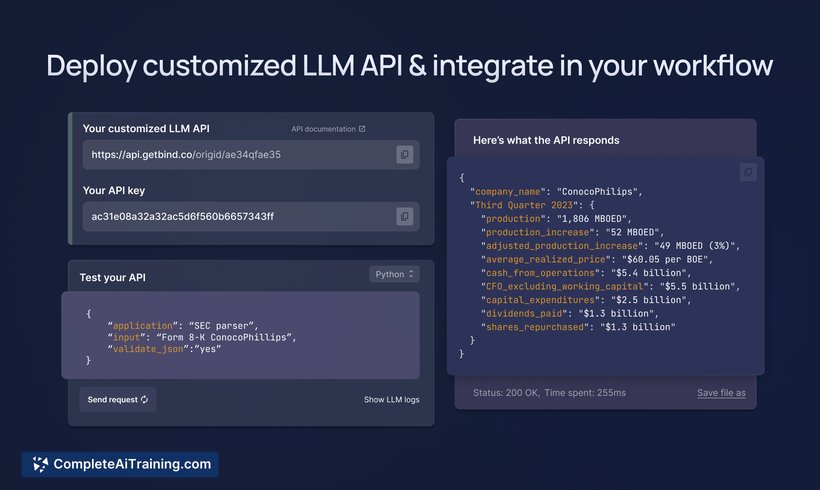
Task: Click Here's what the API responds heading
Action: click(546, 140)
